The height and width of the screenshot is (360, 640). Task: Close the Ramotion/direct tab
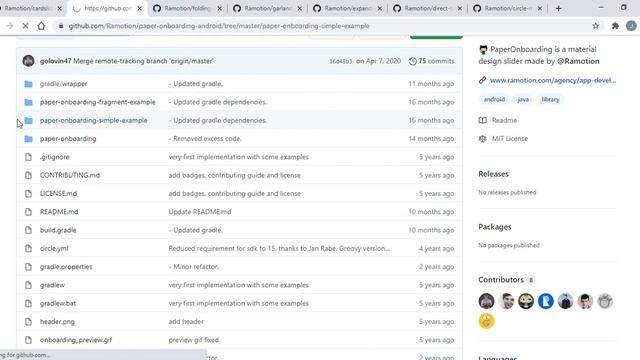pos(460,8)
